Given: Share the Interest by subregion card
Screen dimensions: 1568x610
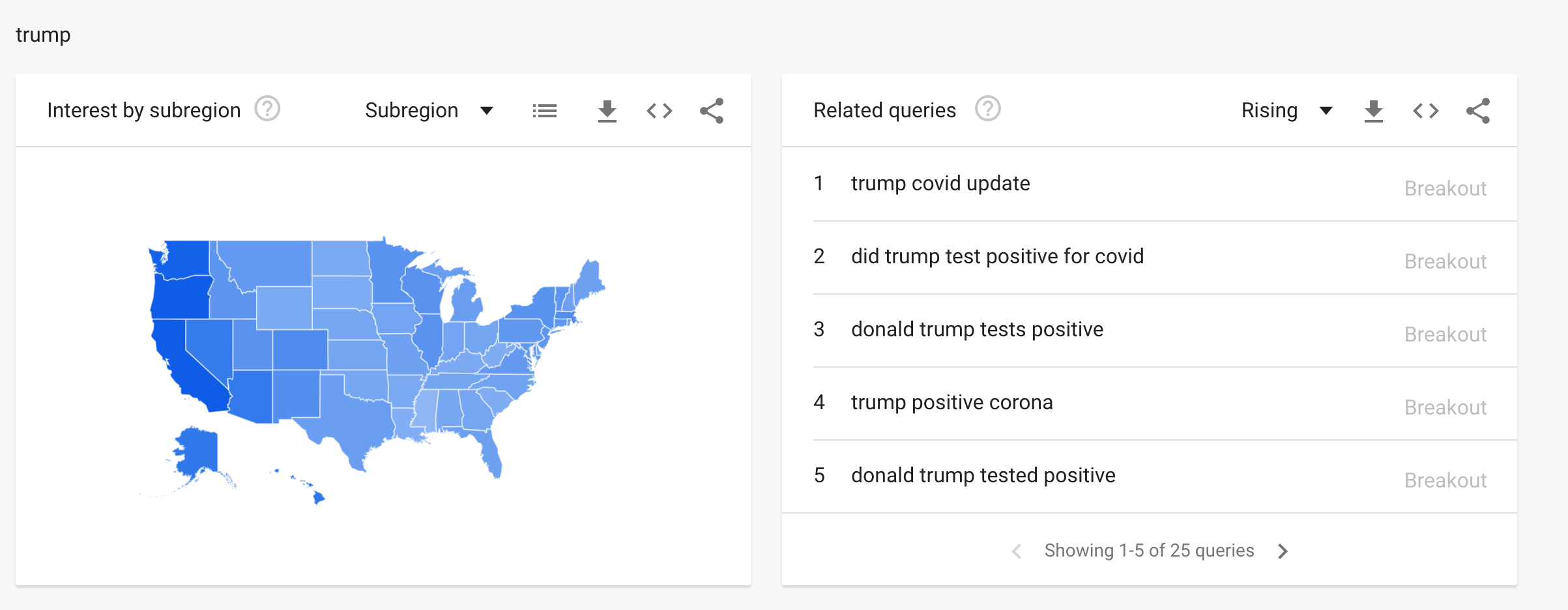Looking at the screenshot, I should pyautogui.click(x=711, y=111).
